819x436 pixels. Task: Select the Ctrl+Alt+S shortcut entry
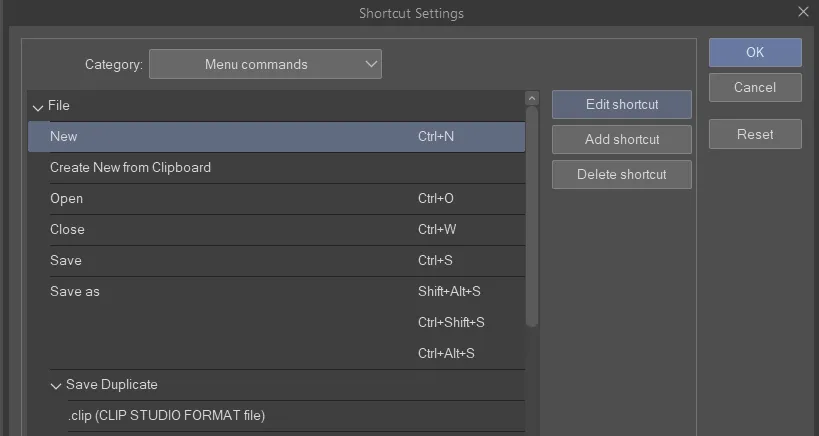point(445,353)
